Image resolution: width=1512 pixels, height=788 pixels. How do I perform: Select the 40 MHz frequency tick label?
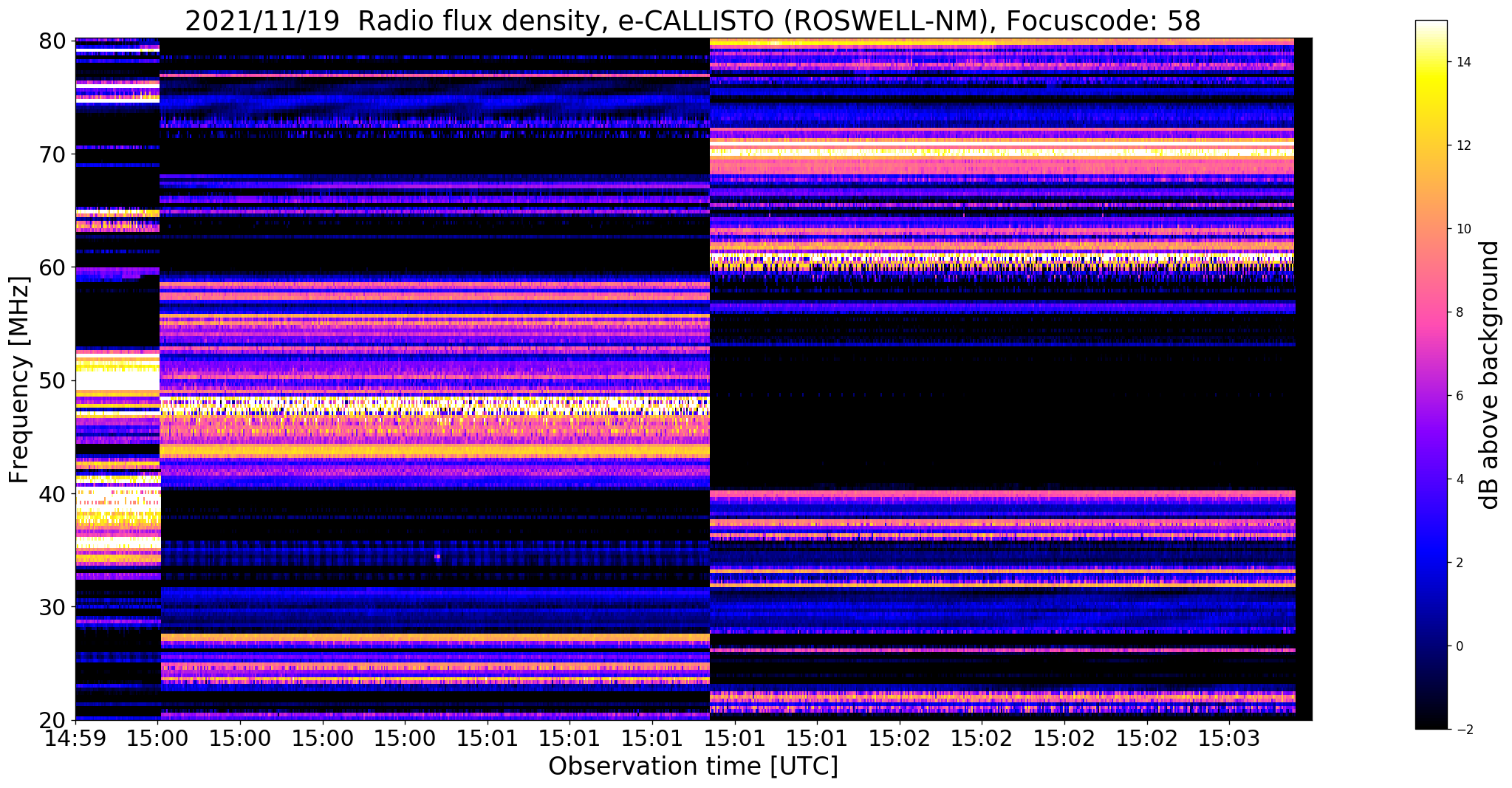tap(52, 493)
